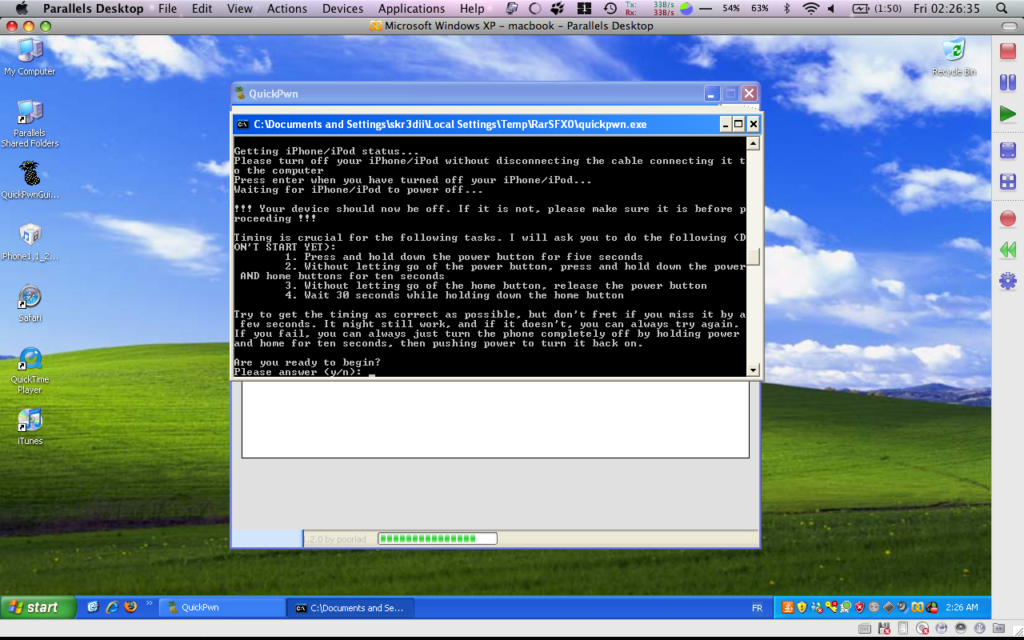Switch to QuickPwn taskbar button

(222, 607)
